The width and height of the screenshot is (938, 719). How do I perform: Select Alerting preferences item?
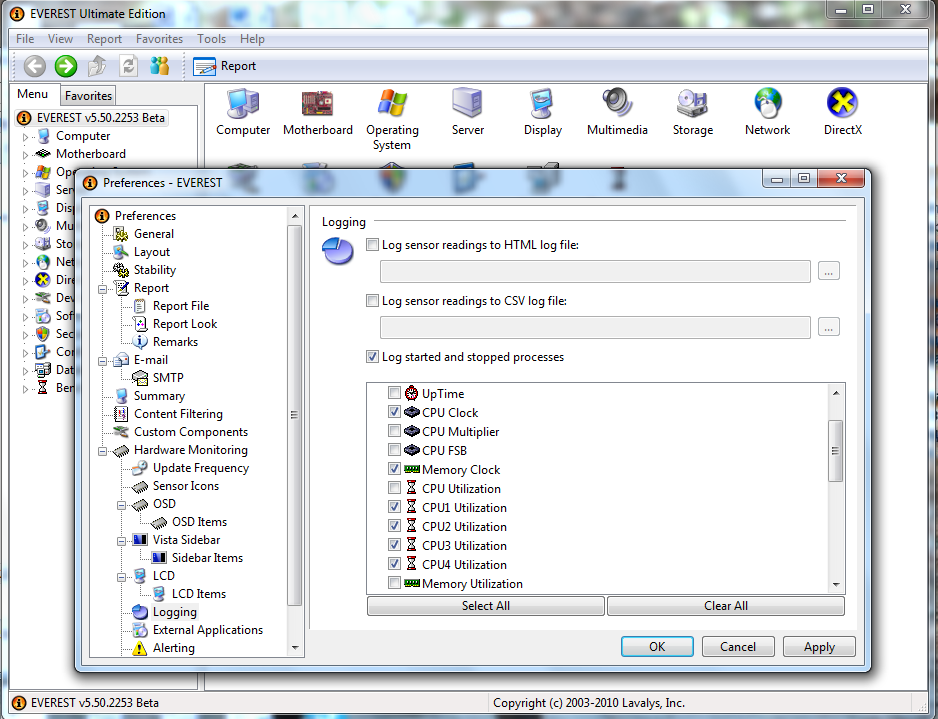click(x=173, y=648)
